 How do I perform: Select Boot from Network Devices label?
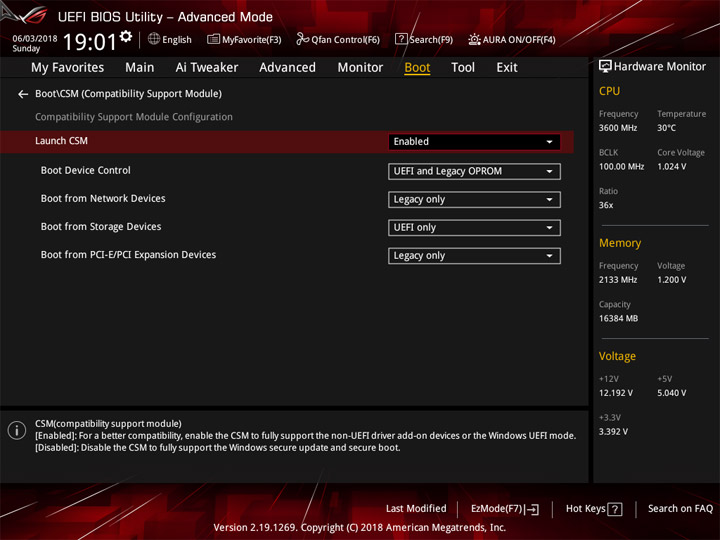(x=103, y=198)
